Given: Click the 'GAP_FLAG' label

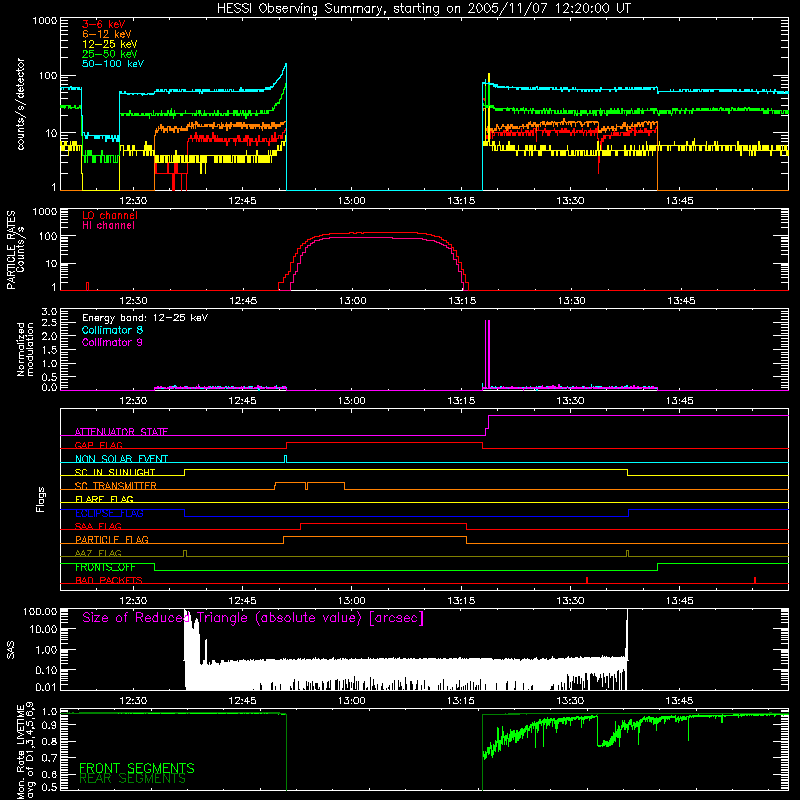Looking at the screenshot, I should click(98, 445).
